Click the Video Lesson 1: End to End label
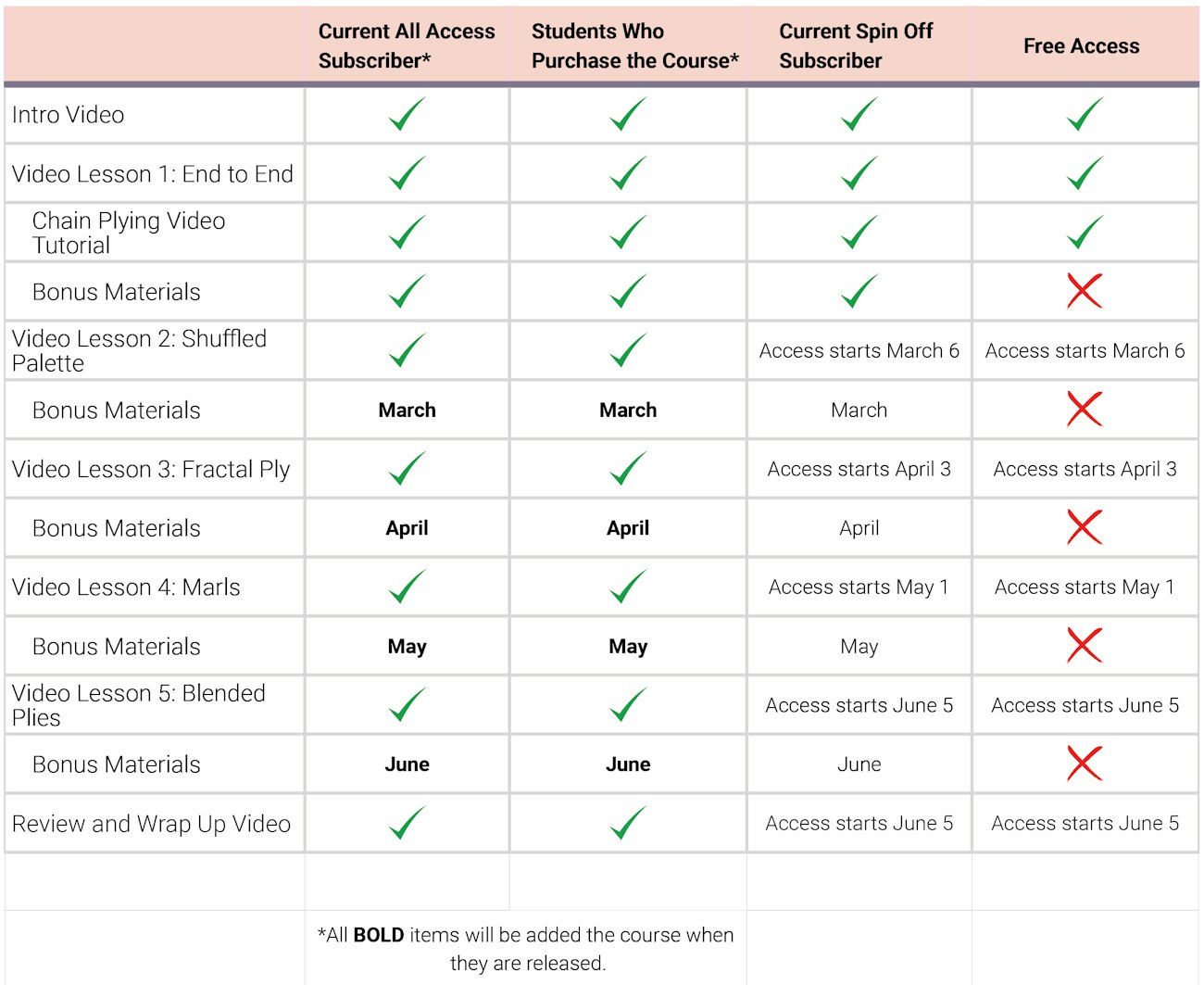Image resolution: width=1204 pixels, height=985 pixels. [x=153, y=174]
